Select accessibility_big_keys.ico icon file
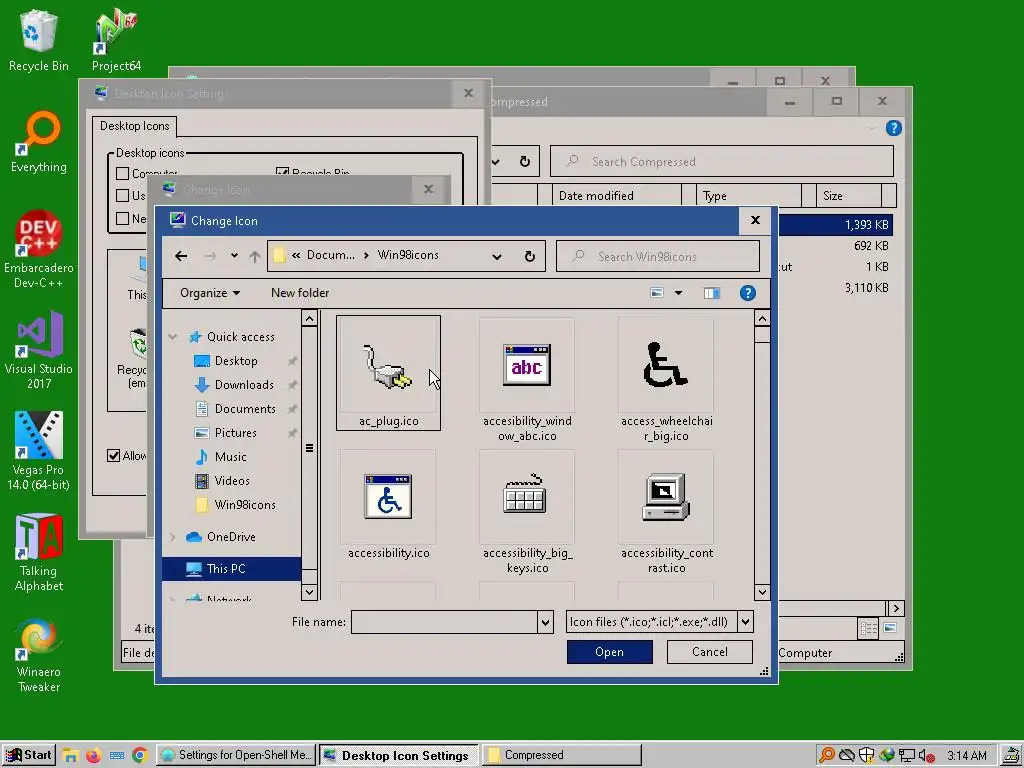This screenshot has width=1024, height=768. pyautogui.click(x=527, y=513)
